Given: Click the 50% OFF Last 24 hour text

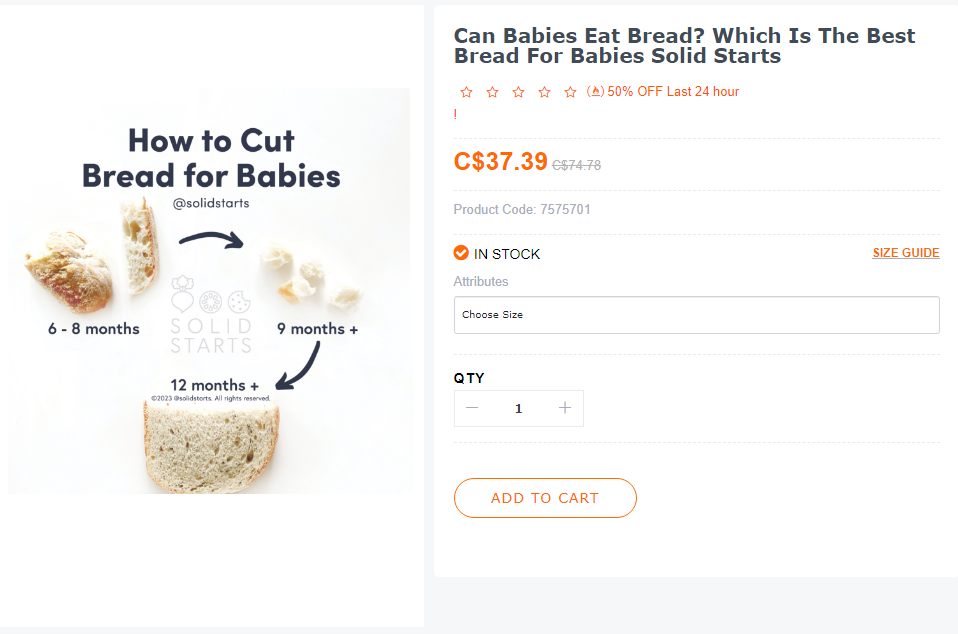Looking at the screenshot, I should point(673,92).
